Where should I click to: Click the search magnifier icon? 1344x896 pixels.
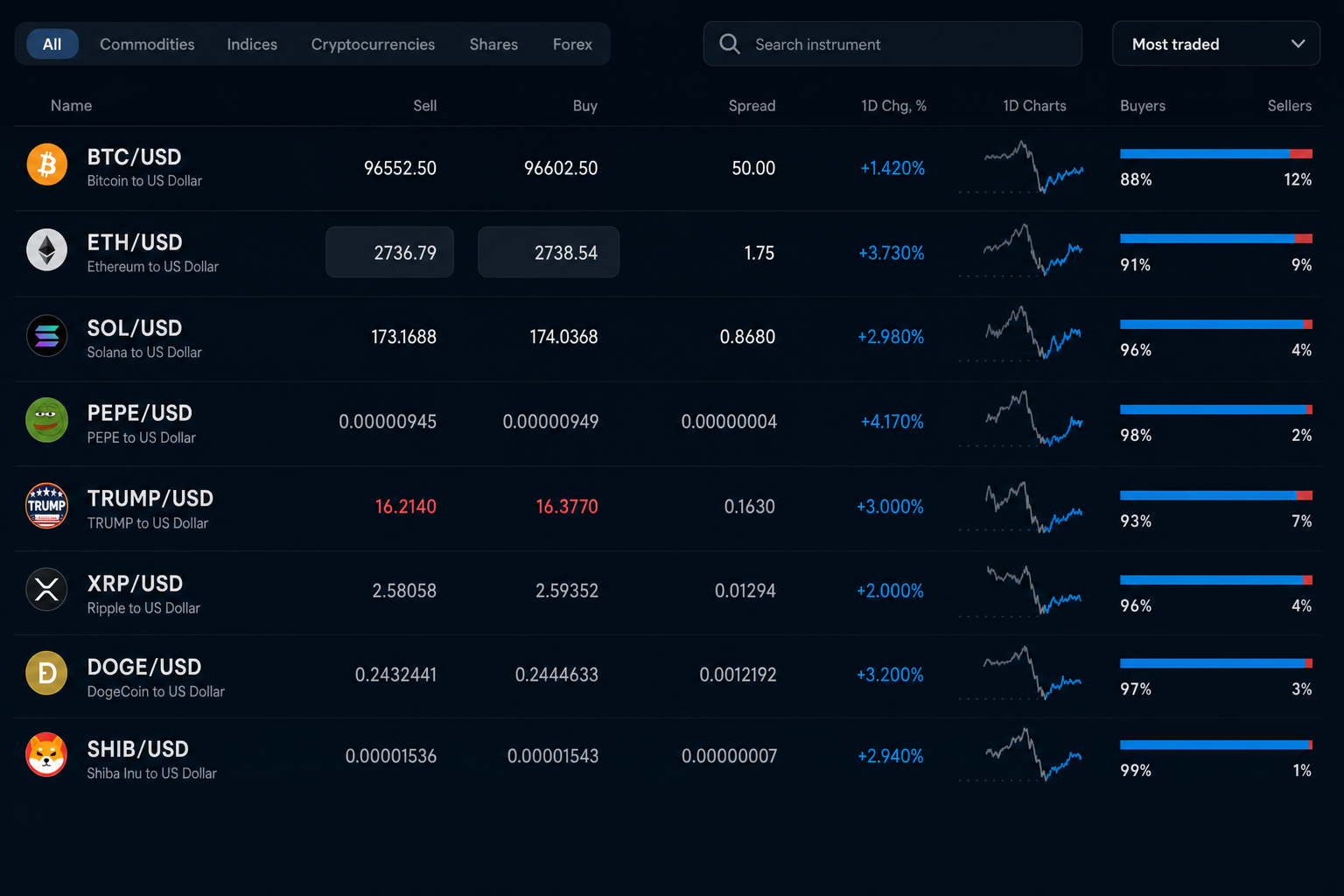tap(730, 44)
